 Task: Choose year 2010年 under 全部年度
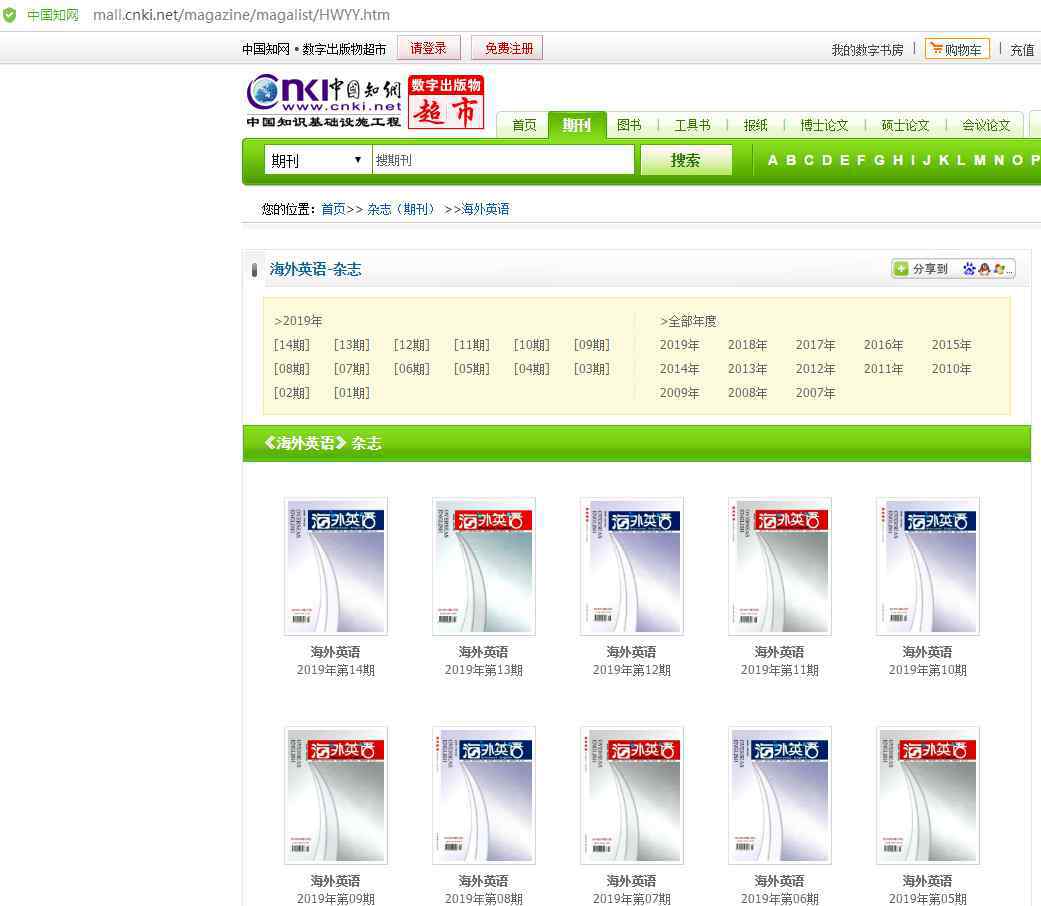(x=951, y=368)
